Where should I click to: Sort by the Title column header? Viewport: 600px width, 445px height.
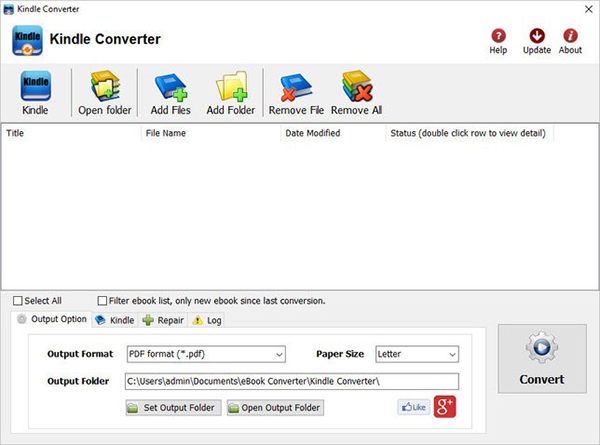click(72, 133)
